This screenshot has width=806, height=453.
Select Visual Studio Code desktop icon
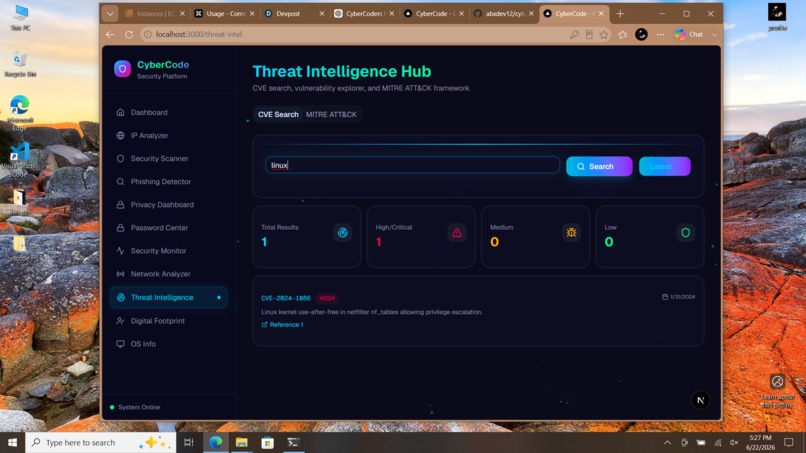click(20, 159)
